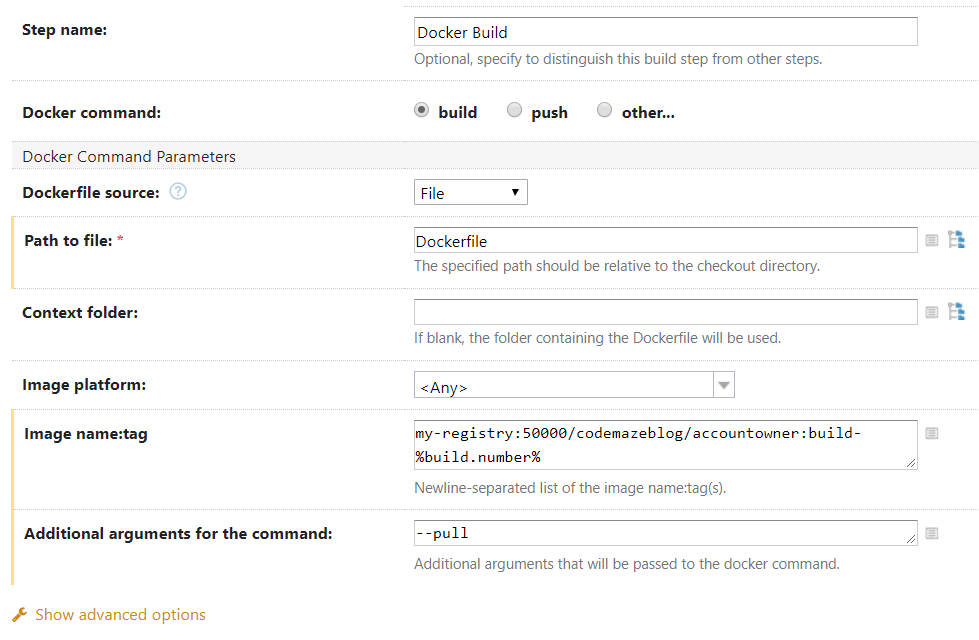
Task: Click the parameter insert icon beside Additional arguments
Action: [931, 533]
